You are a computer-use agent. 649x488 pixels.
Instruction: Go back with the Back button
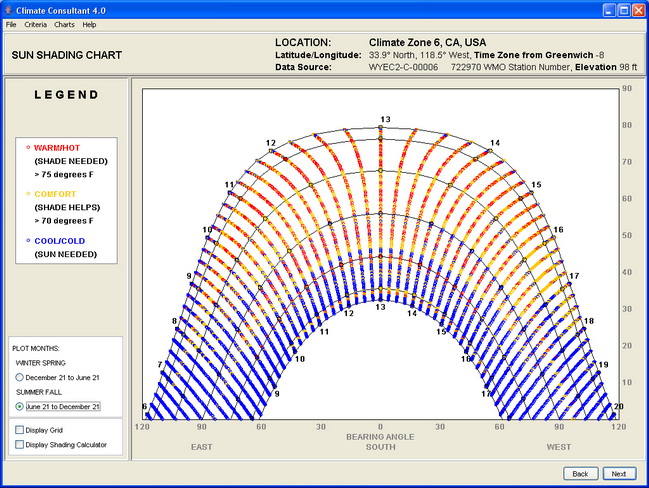580,474
